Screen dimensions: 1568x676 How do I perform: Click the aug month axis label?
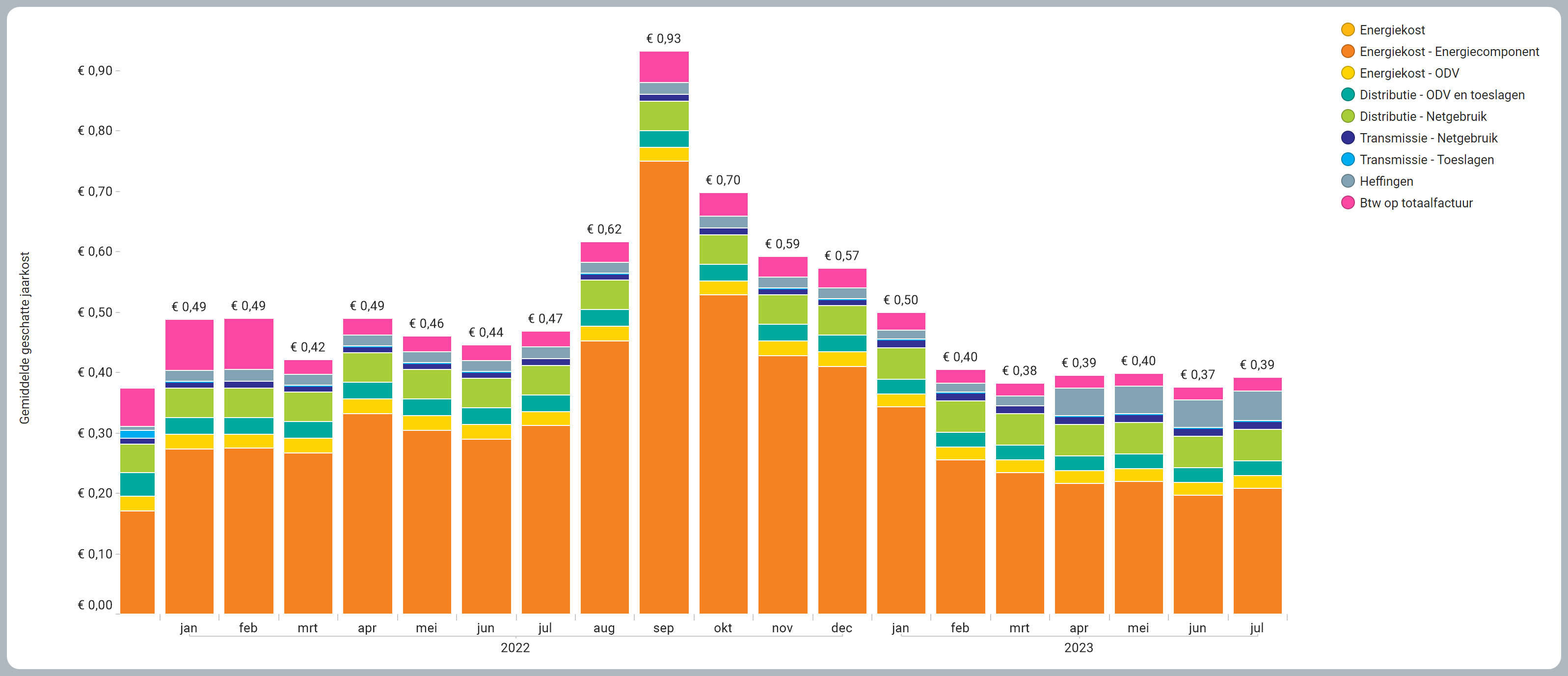pos(604,628)
